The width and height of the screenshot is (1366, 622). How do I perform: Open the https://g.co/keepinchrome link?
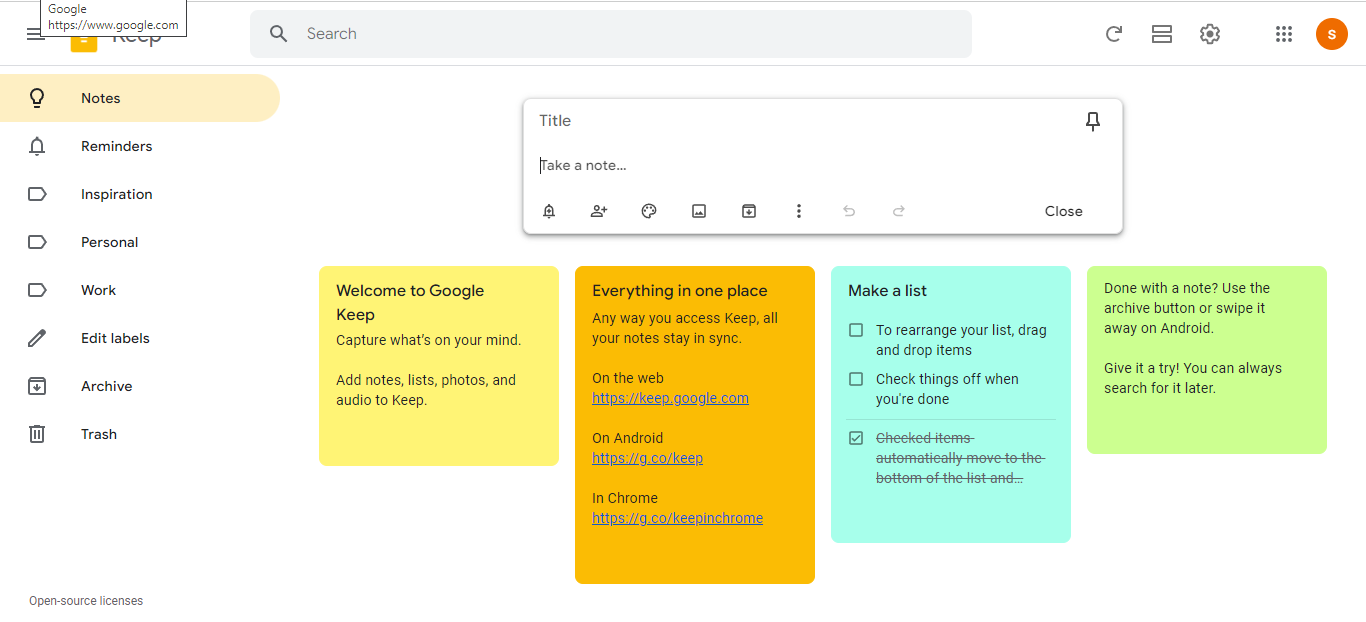(677, 518)
